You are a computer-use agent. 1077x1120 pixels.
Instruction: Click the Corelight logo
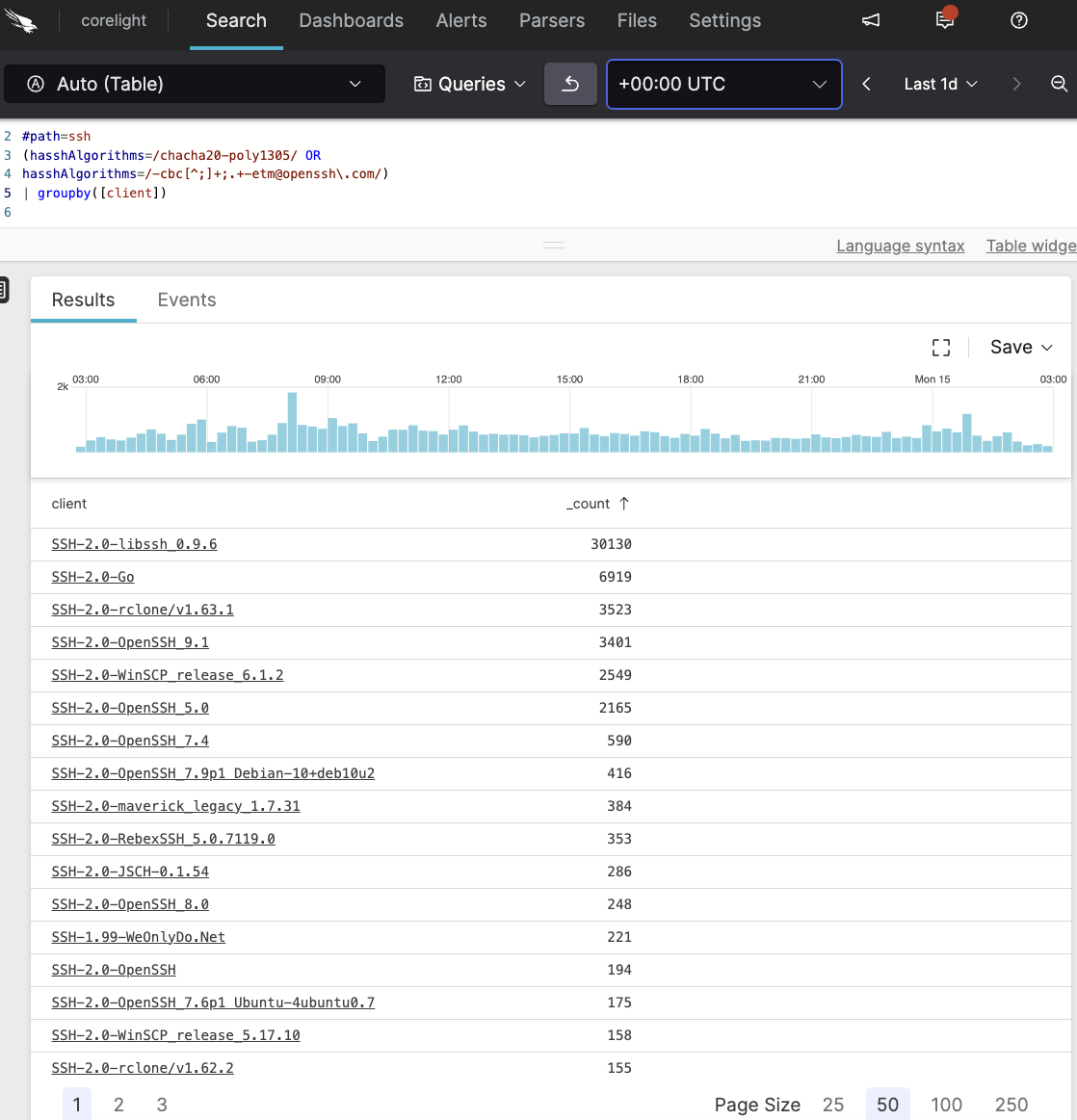tap(22, 20)
